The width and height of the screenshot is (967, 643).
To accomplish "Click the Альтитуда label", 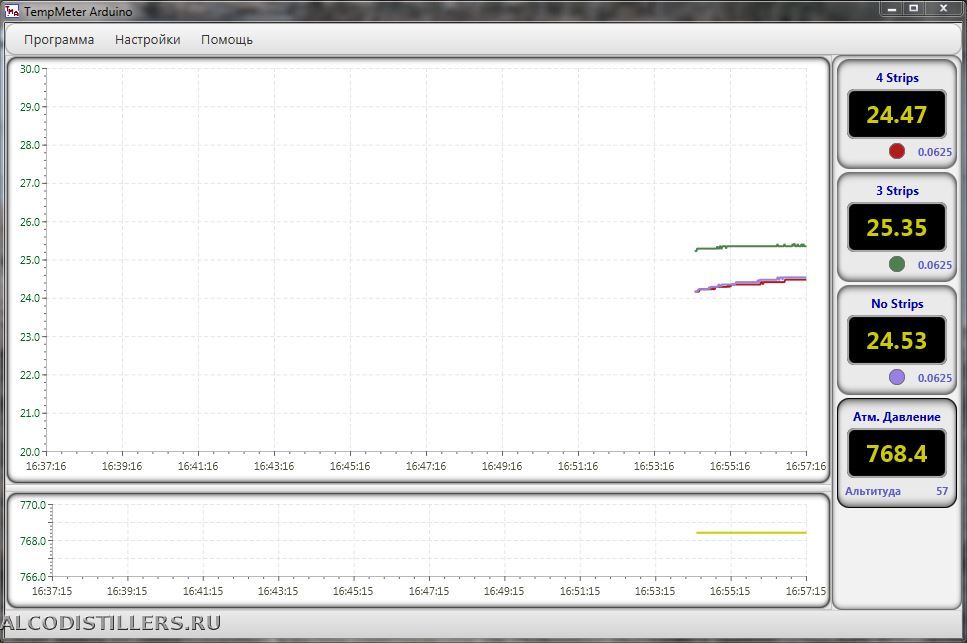I will 873,491.
